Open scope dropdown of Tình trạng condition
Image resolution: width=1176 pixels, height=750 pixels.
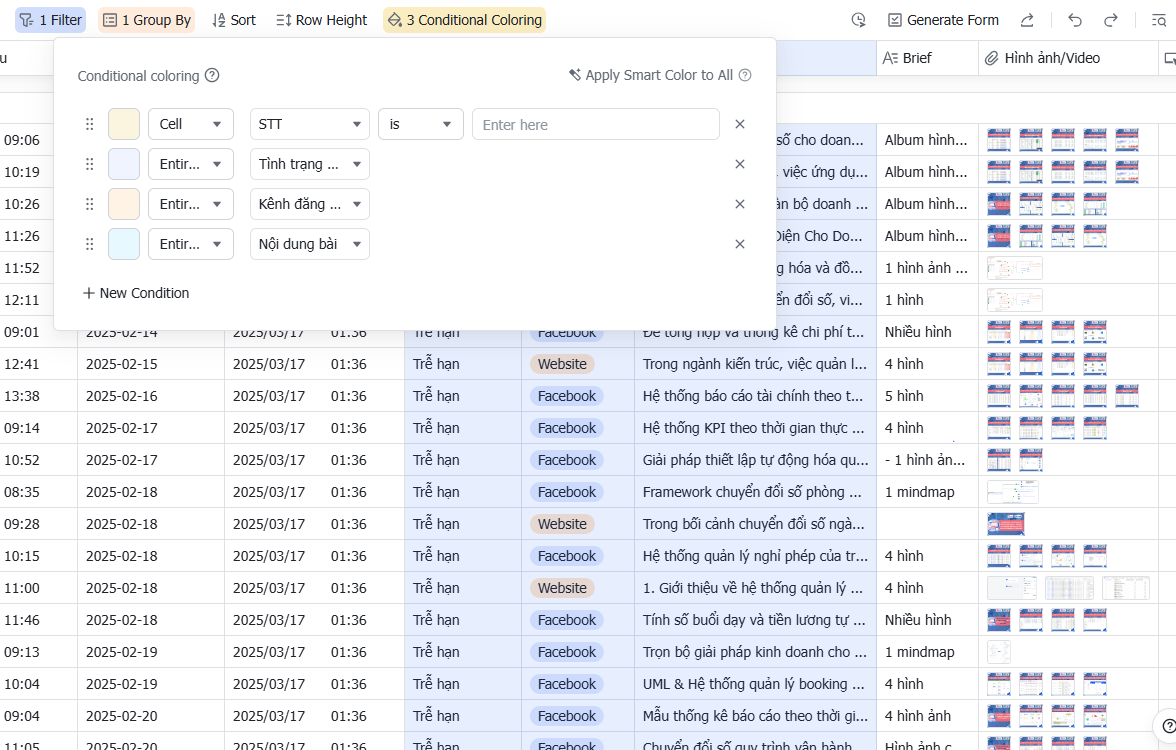[x=191, y=164]
